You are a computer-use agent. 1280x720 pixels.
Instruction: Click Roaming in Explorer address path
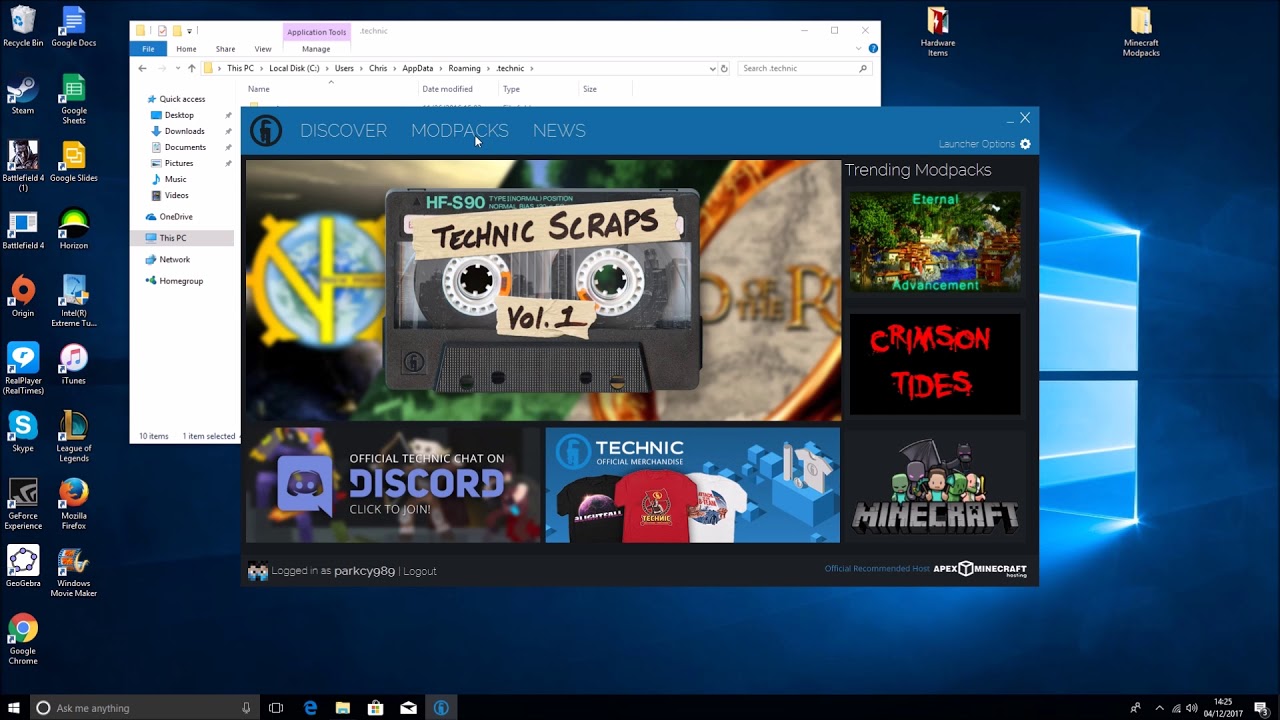pos(464,68)
